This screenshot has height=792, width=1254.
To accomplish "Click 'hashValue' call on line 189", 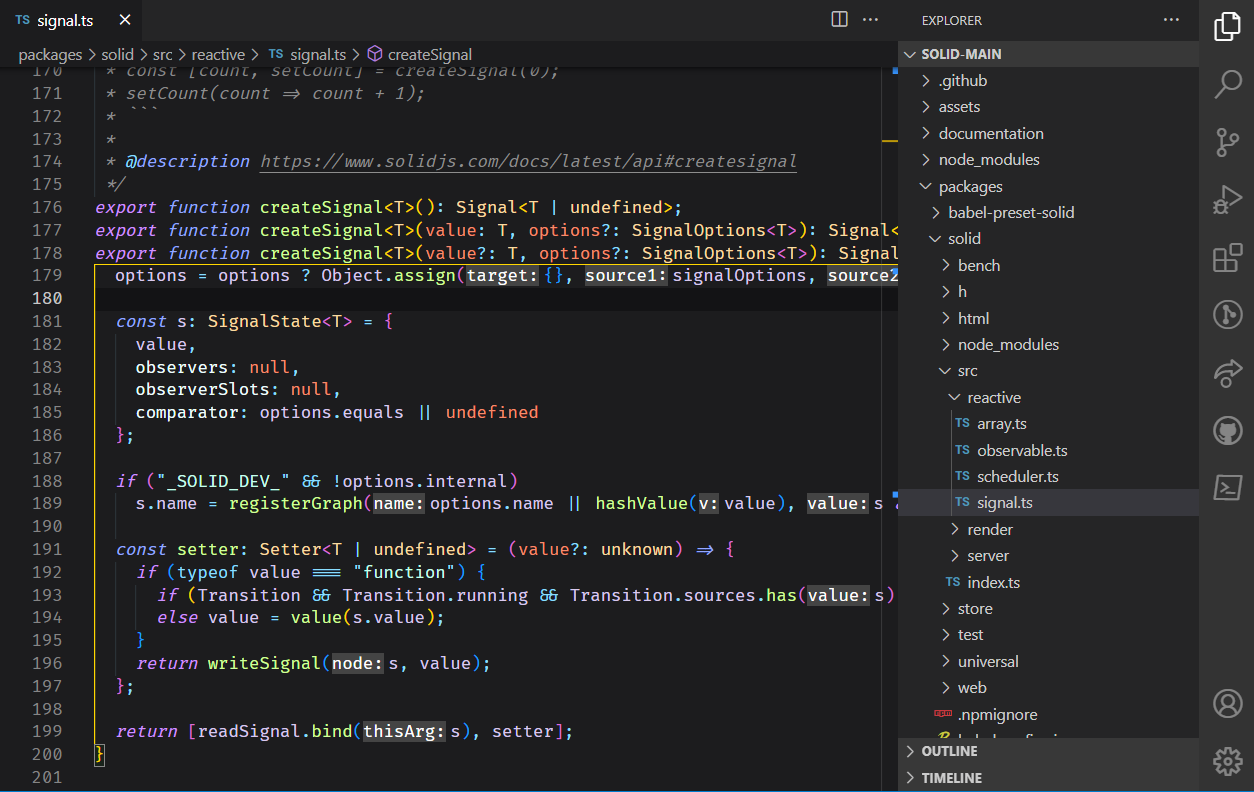I will [641, 503].
